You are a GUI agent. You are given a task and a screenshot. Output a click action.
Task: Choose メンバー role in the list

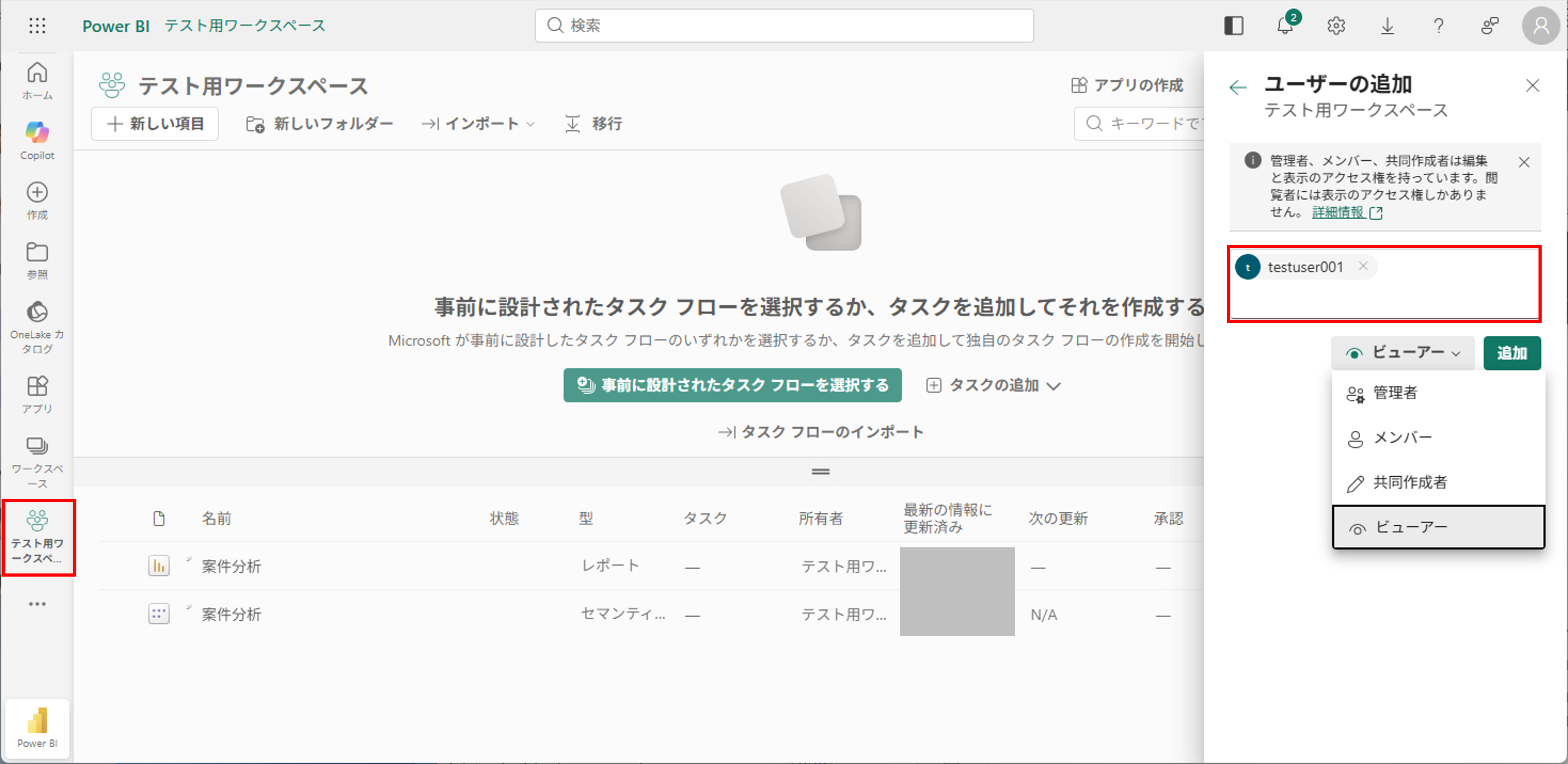tap(1402, 438)
